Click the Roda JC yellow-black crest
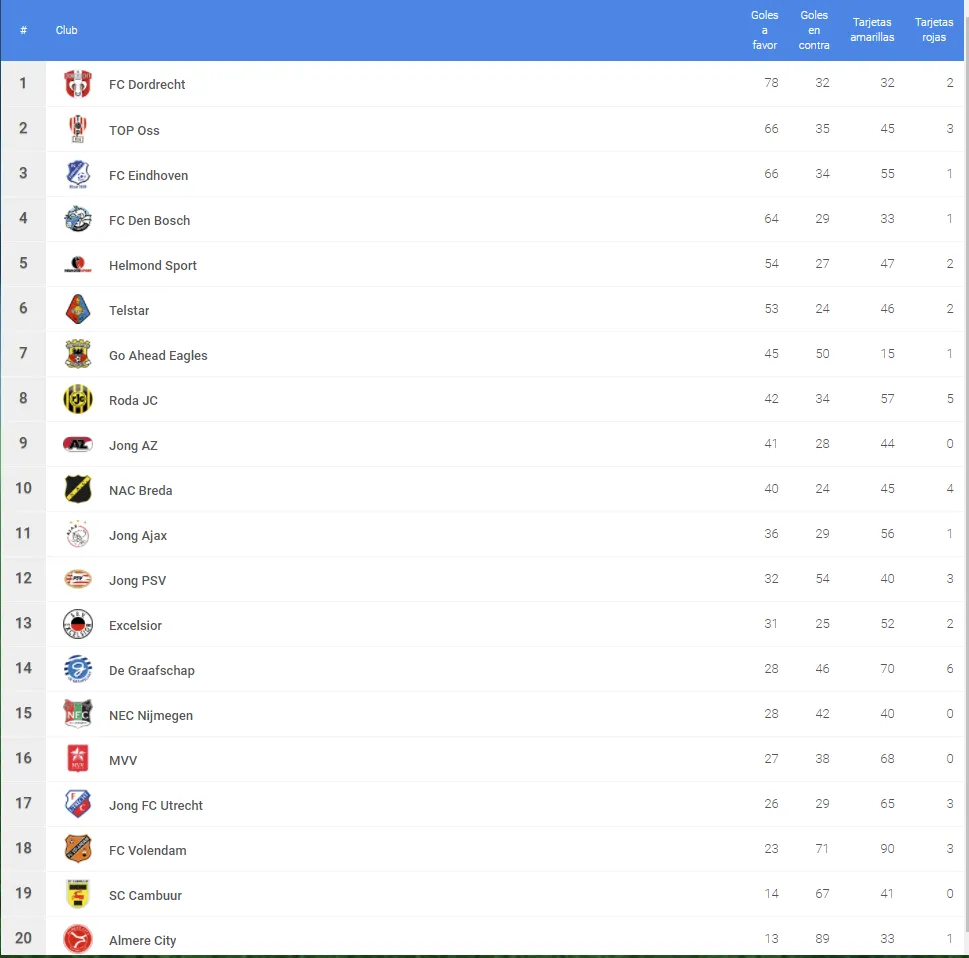969x958 pixels. click(x=78, y=399)
